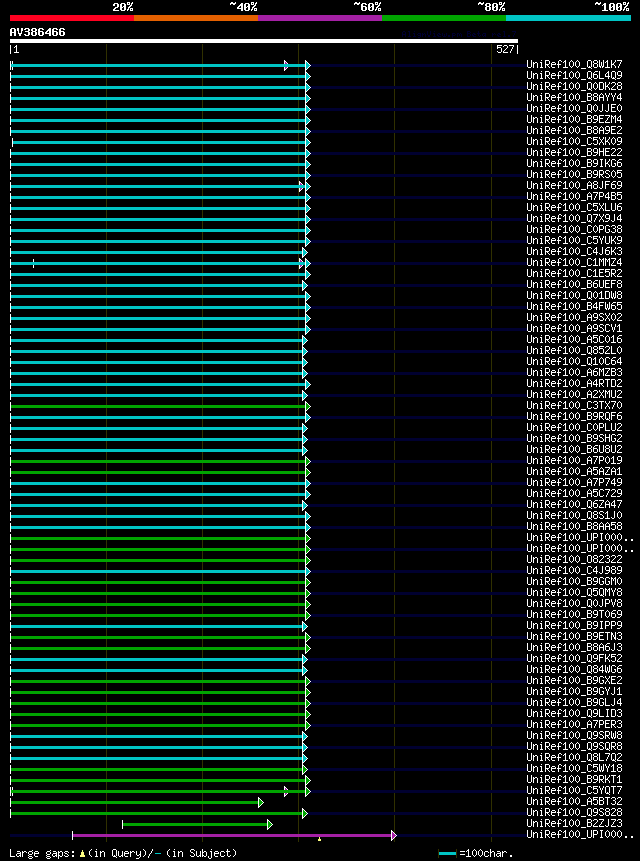This screenshot has height=861, width=640.
Task: Click the purple alignment bar in the last row
Action: [x=232, y=835]
